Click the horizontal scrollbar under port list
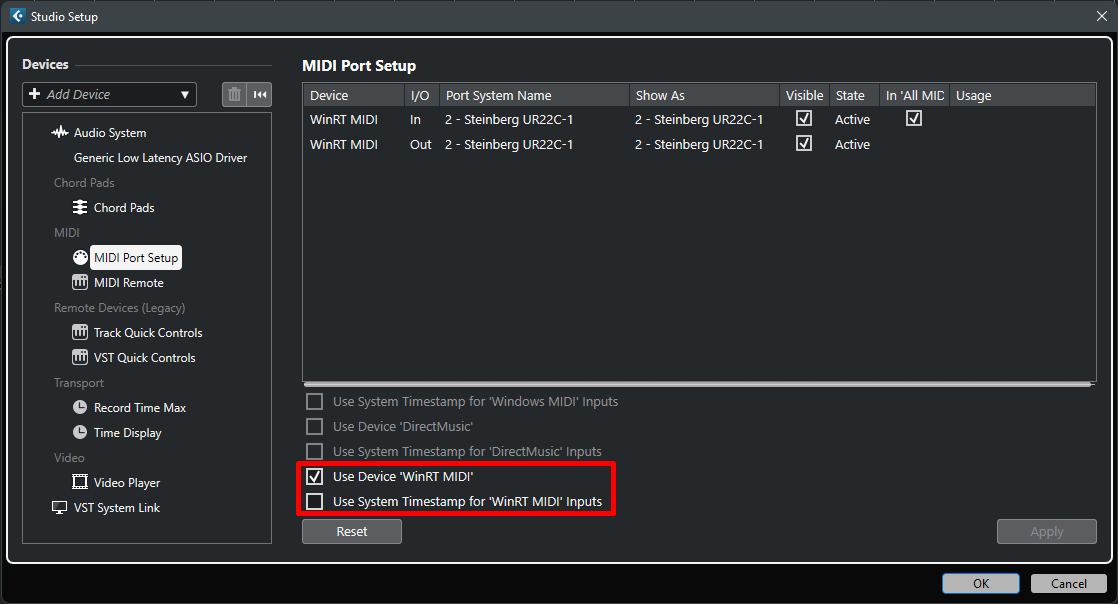Screen dimensions: 1118x604 click(x=697, y=384)
